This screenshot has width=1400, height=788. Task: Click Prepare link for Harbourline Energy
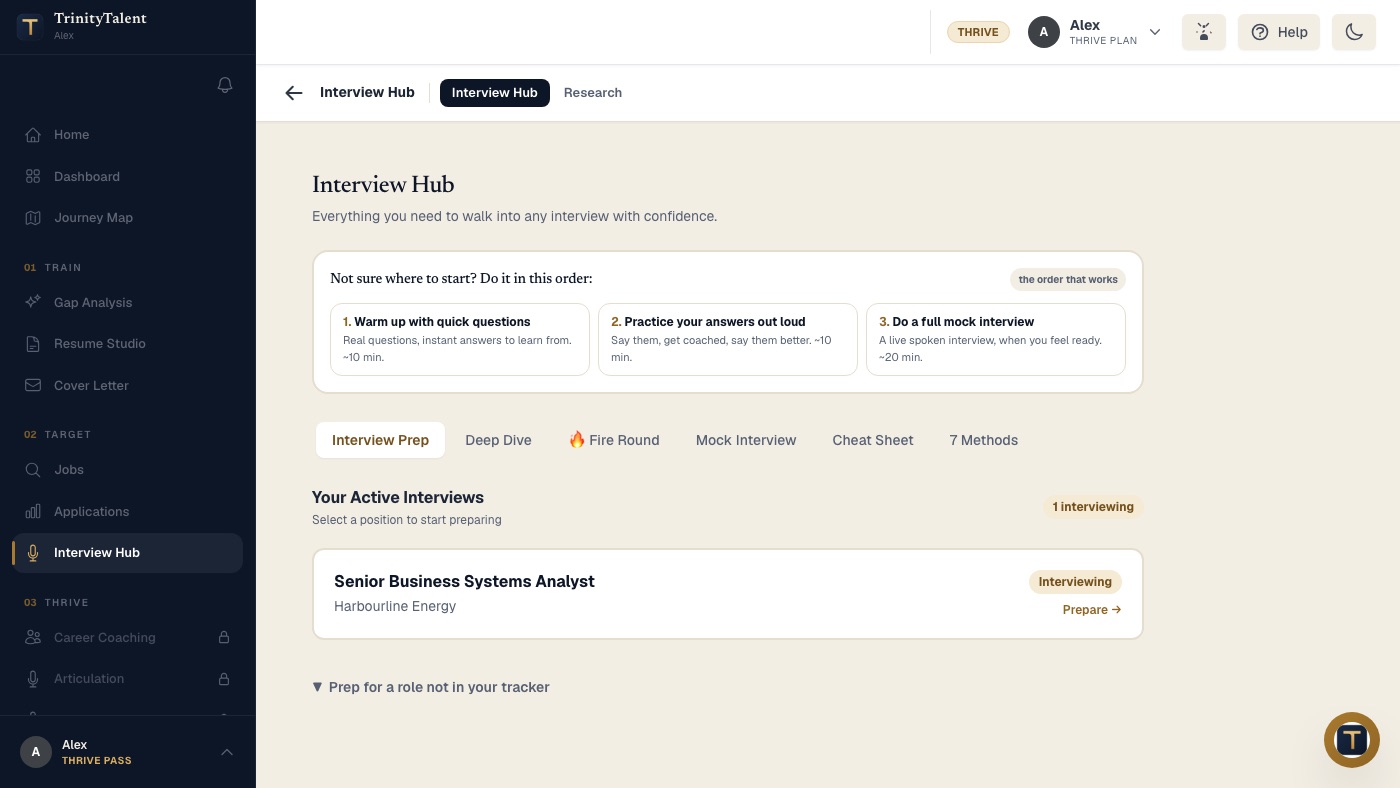click(1092, 610)
